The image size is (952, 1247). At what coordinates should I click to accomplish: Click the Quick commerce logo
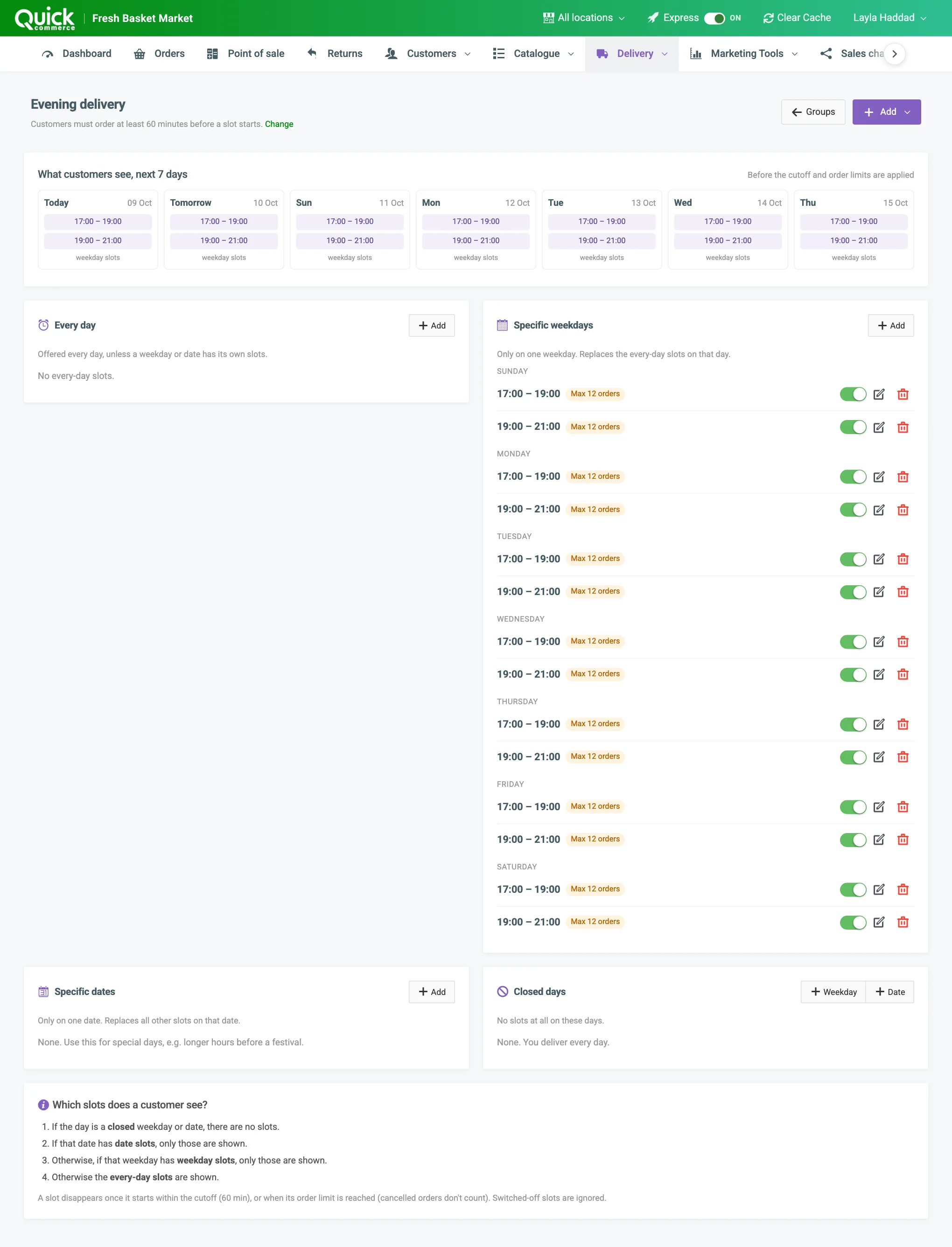coord(44,18)
